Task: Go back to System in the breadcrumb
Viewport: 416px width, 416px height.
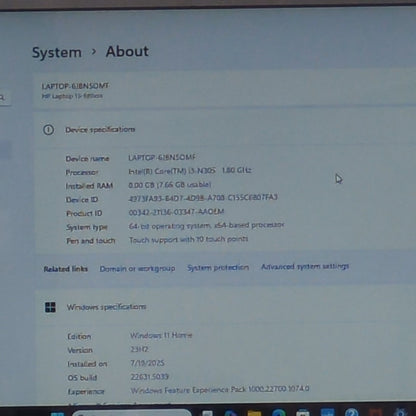Action: click(57, 53)
